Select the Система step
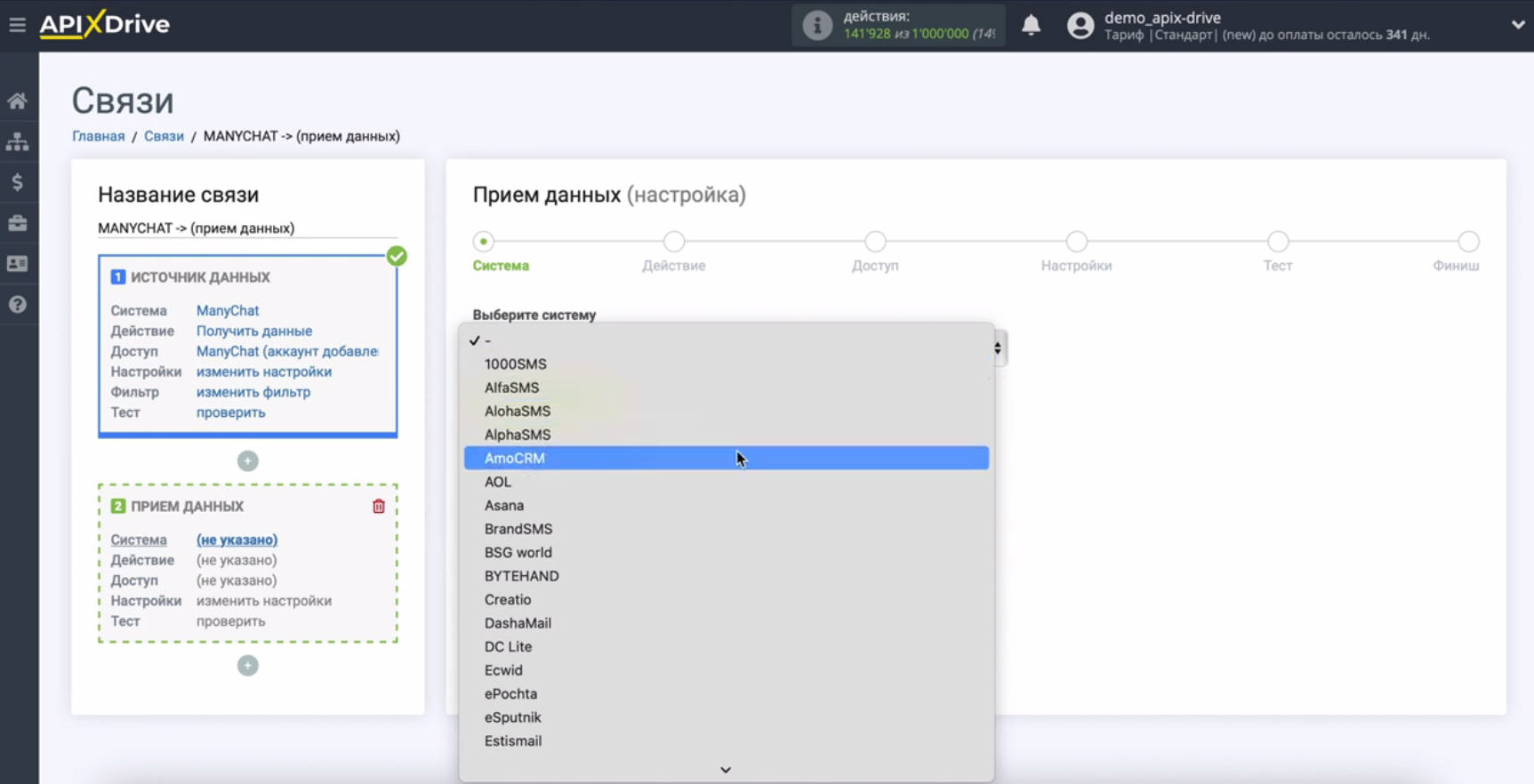This screenshot has width=1534, height=784. [483, 241]
